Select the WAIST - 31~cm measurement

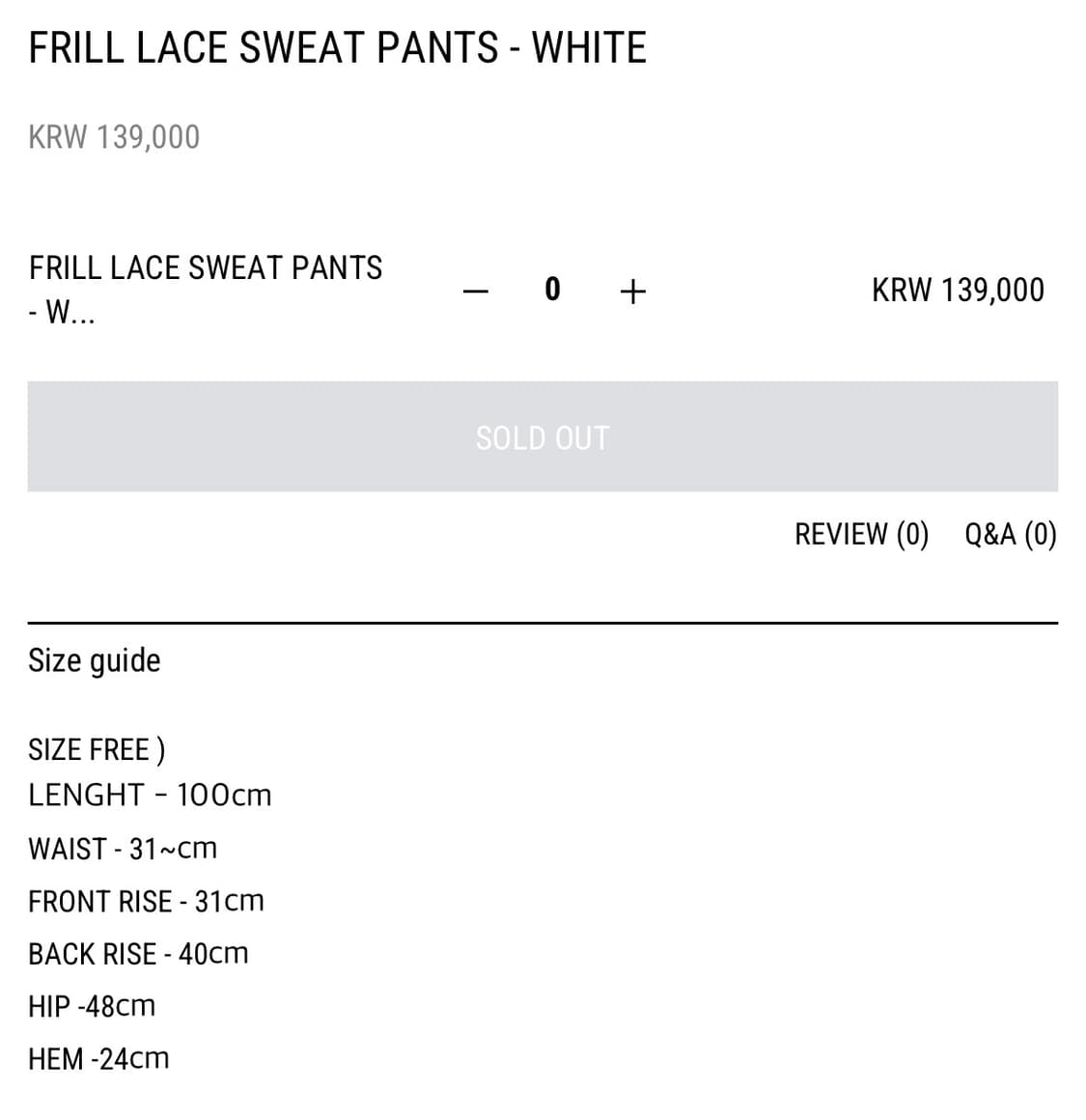pyautogui.click(x=123, y=849)
